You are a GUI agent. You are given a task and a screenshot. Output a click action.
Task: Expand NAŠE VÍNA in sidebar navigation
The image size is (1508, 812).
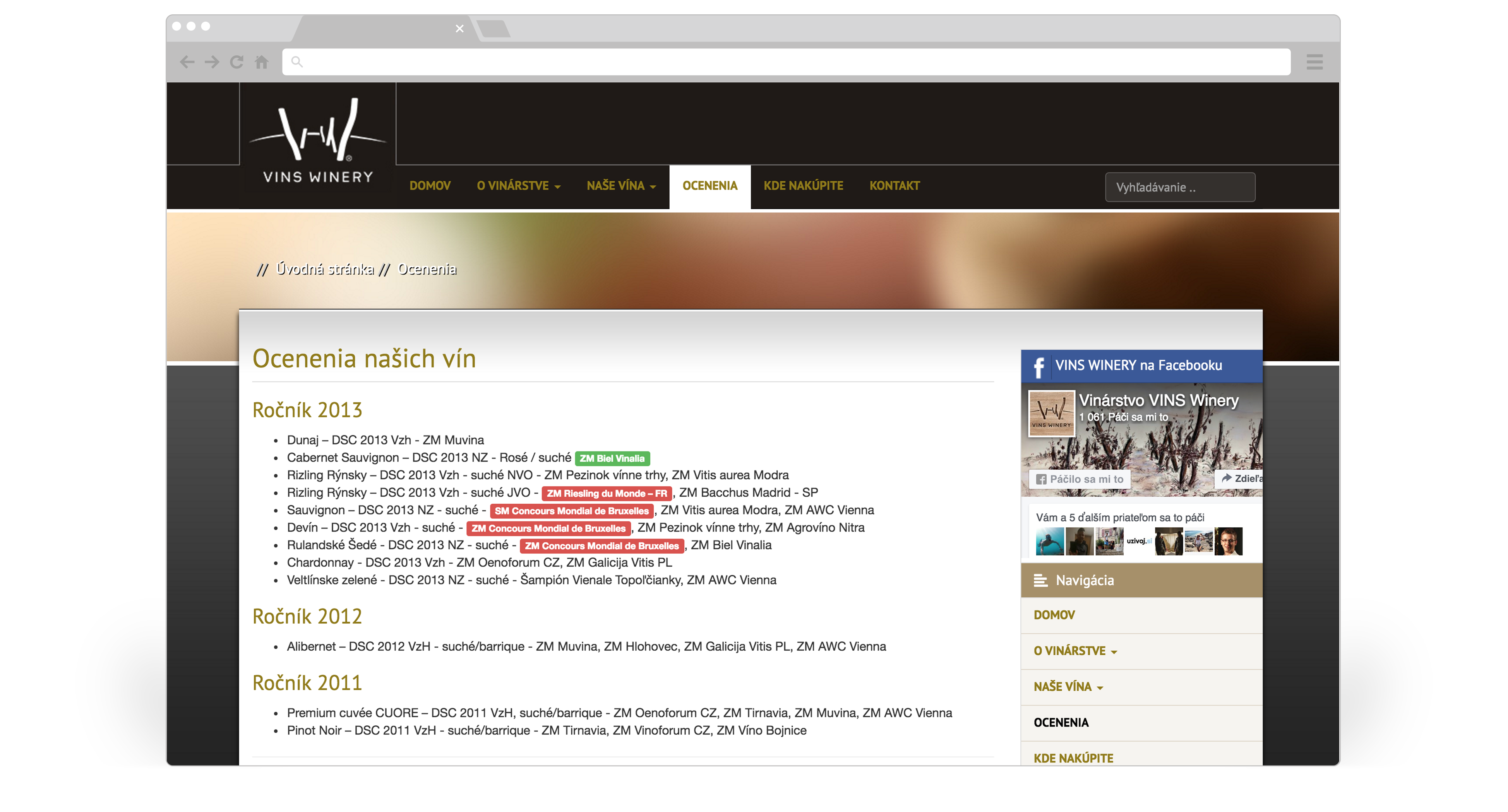pos(1068,687)
